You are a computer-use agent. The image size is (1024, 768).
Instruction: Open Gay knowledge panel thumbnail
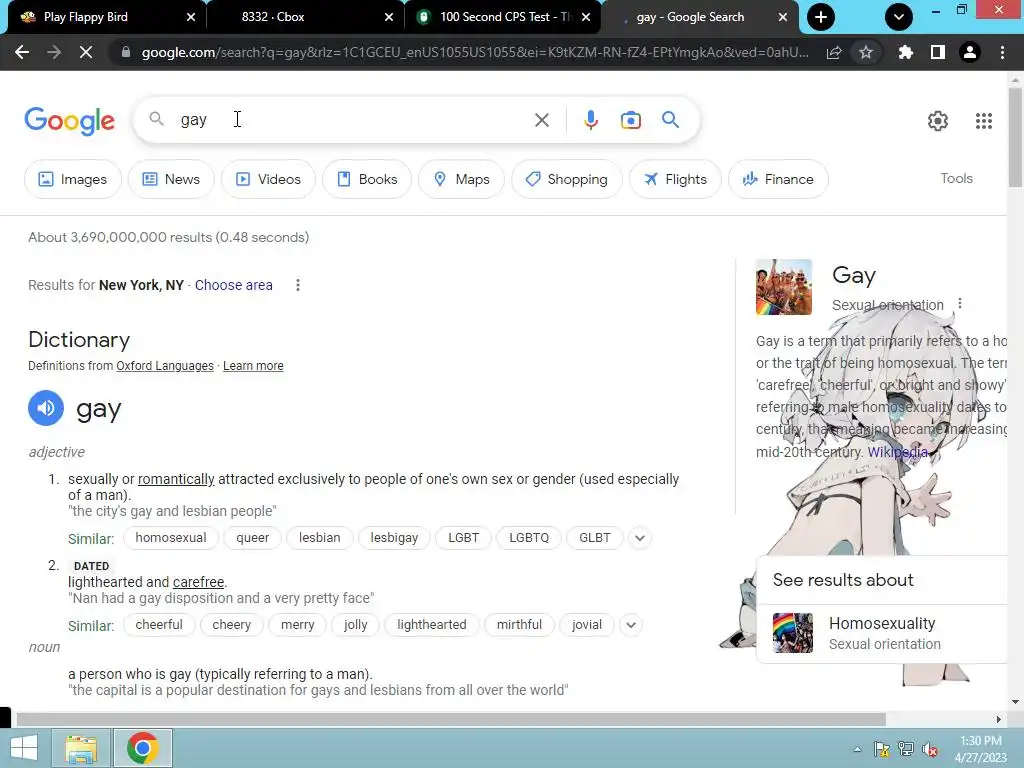click(784, 287)
